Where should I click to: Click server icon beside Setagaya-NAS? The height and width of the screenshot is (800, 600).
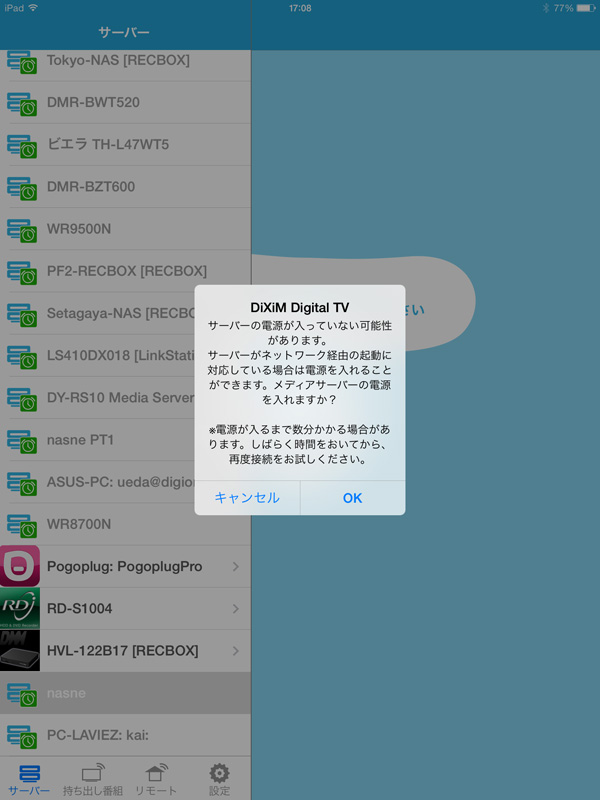(22, 315)
